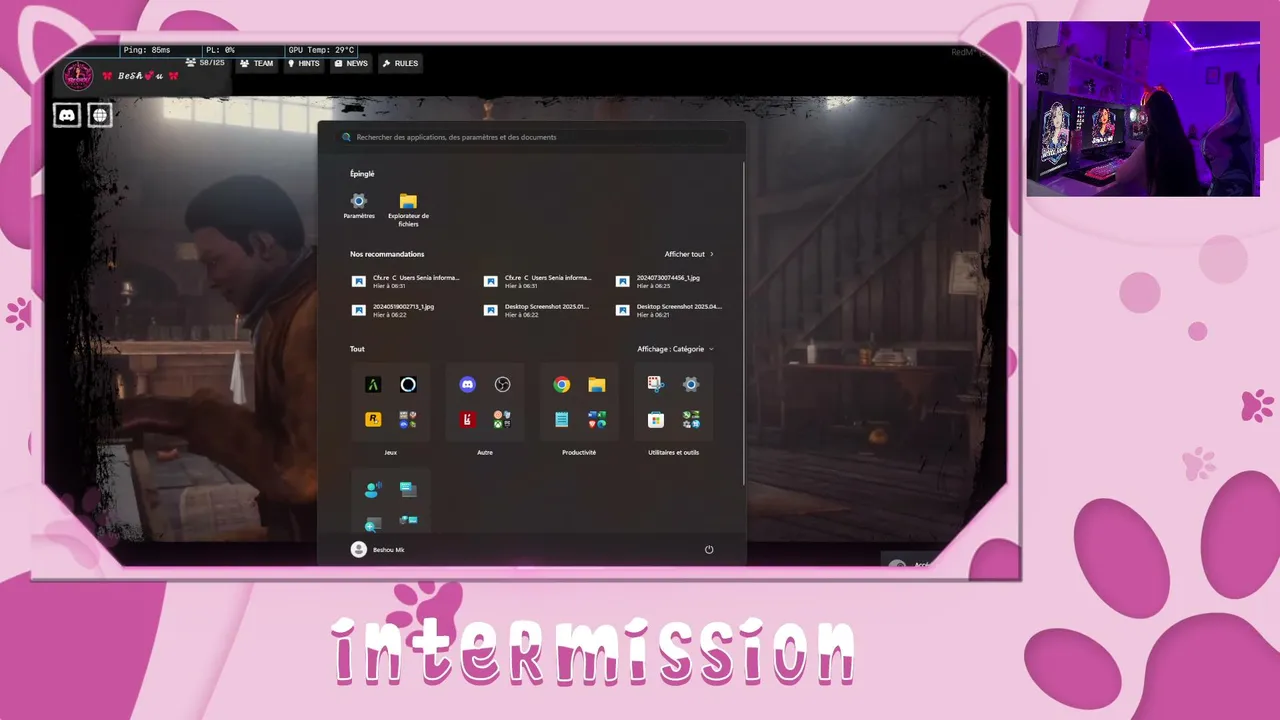Expand more apps in the Jeux folder
Image resolution: width=1280 pixels, height=720 pixels.
pos(408,420)
